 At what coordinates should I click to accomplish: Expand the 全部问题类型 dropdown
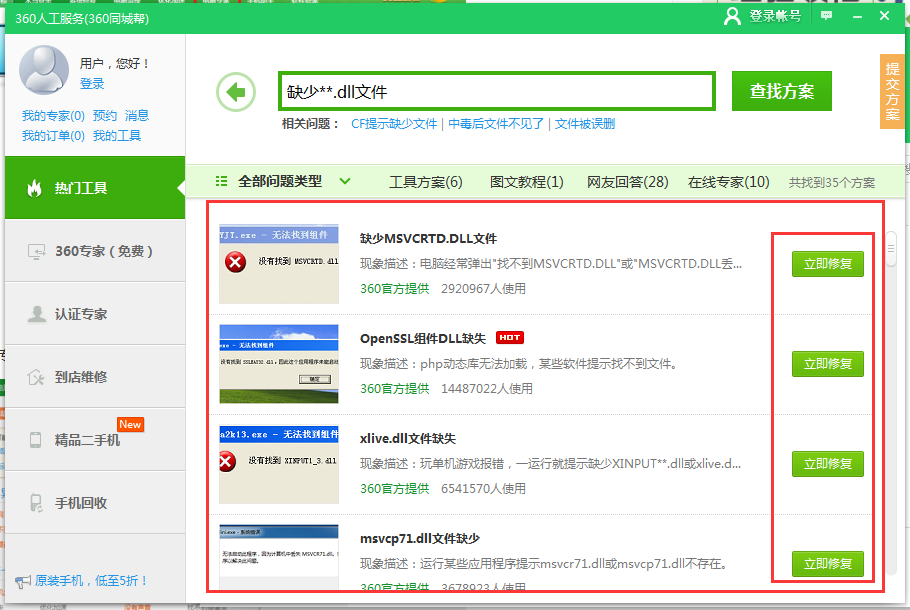point(345,181)
